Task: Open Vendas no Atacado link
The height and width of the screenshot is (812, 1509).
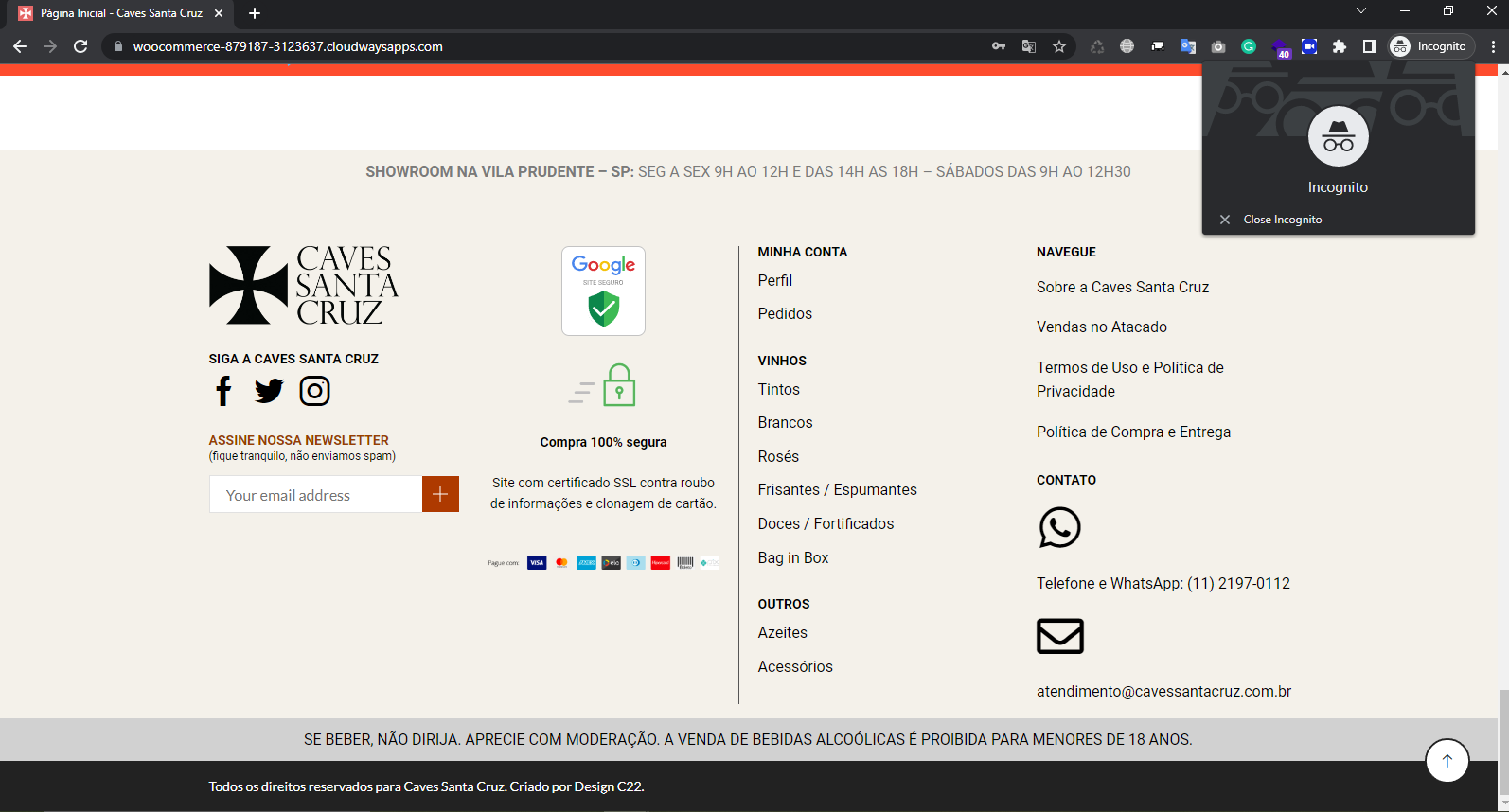Action: tap(1102, 327)
